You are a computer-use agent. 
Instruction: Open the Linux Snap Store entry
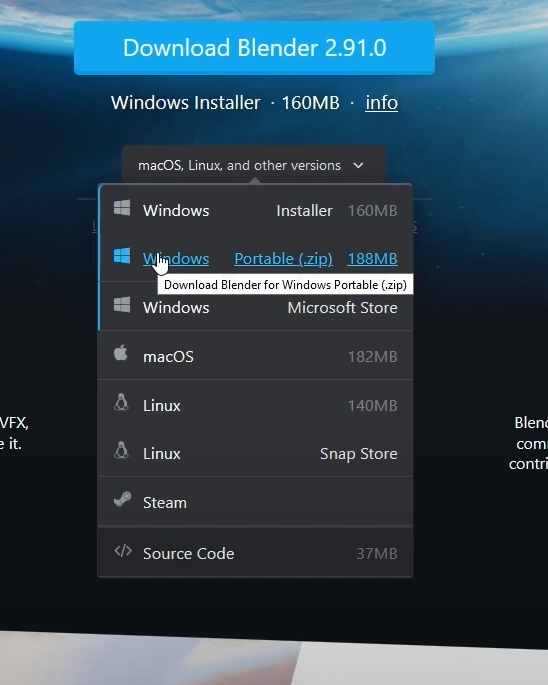pyautogui.click(x=256, y=453)
